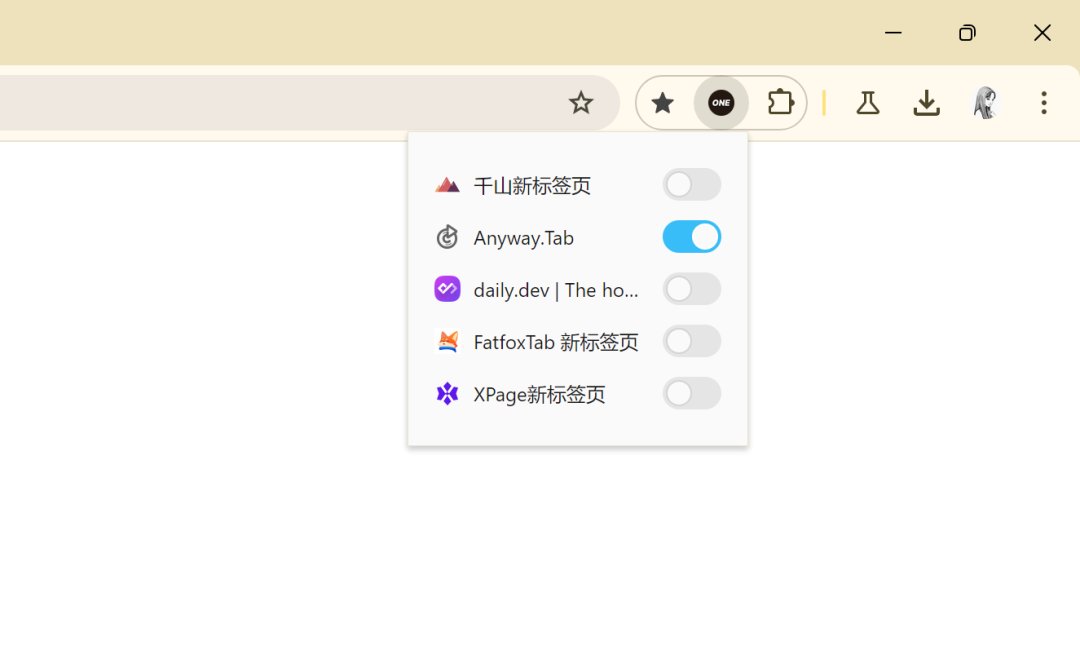Enable the 千山新标签页 toggle

pos(692,184)
